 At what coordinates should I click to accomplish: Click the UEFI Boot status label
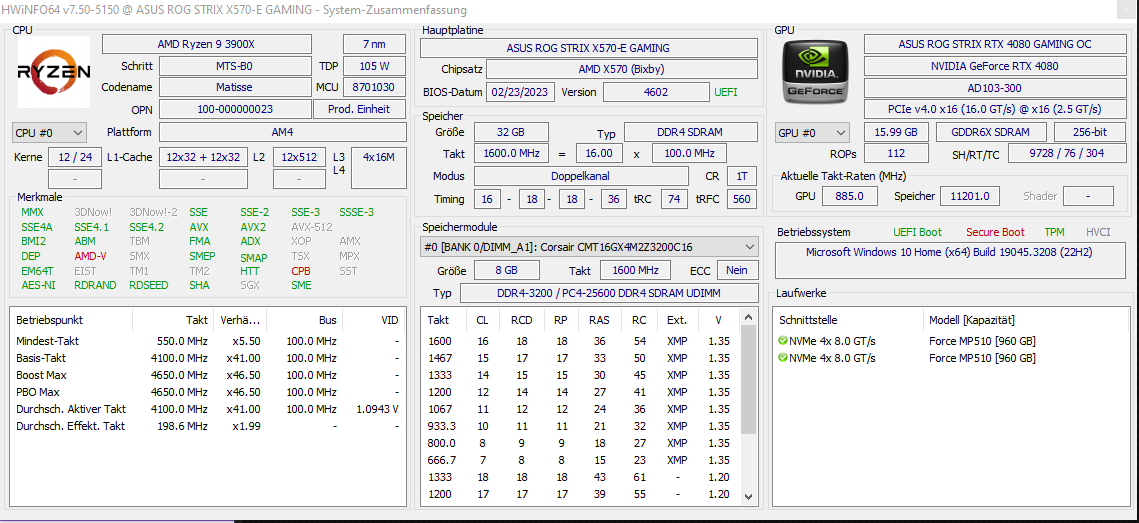click(917, 232)
